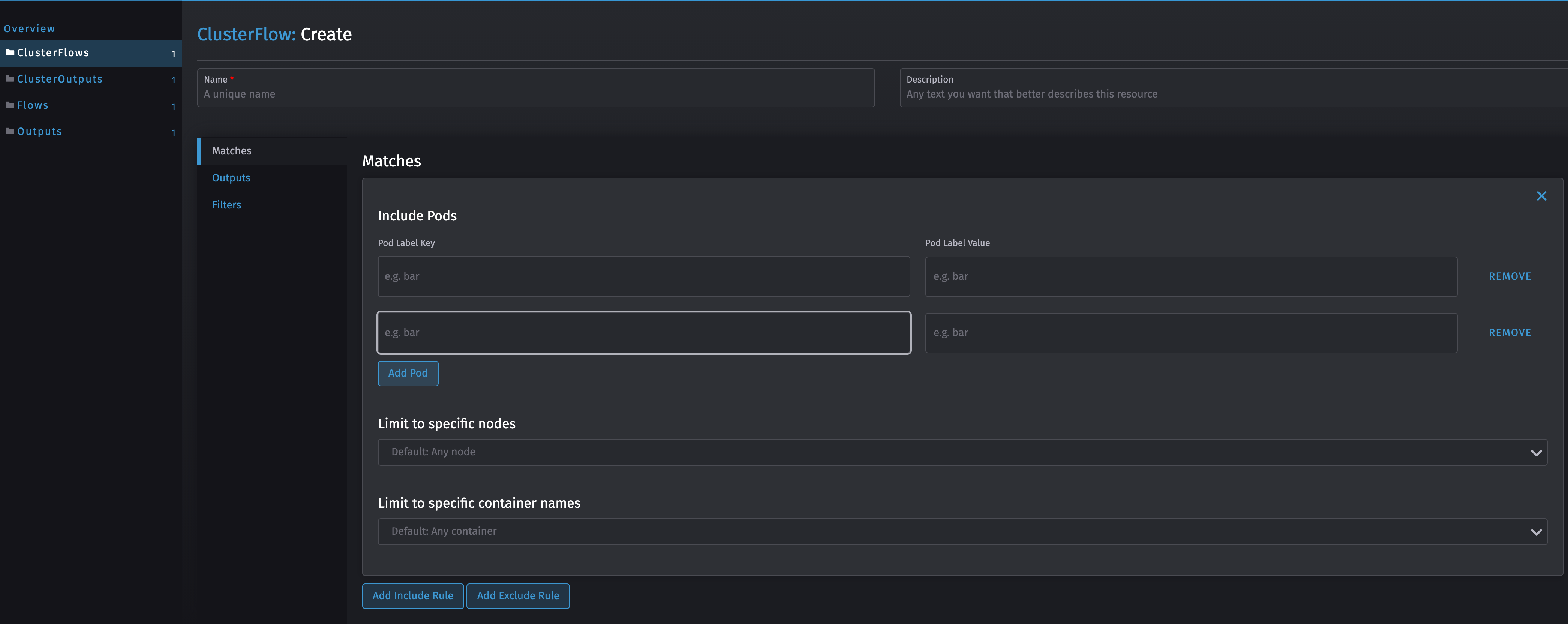This screenshot has height=624, width=1568.
Task: Click the chevron on the node selector
Action: click(1537, 452)
